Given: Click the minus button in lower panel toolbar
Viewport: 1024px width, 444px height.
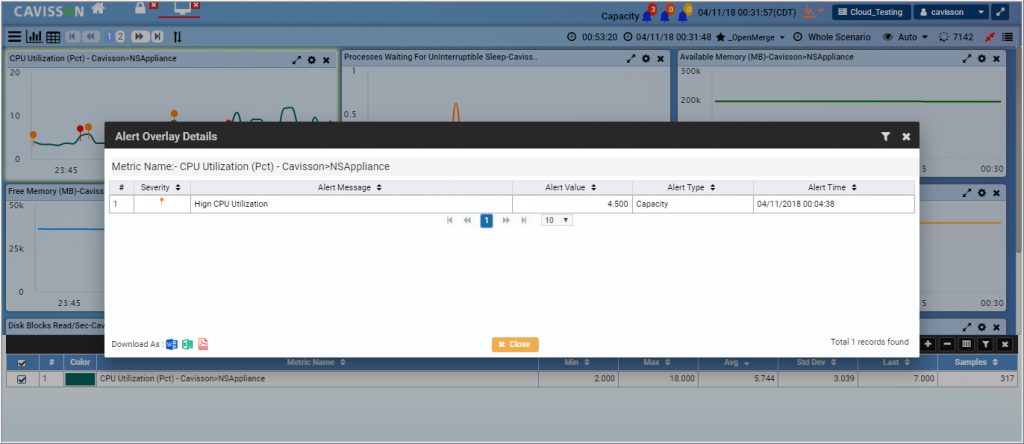Looking at the screenshot, I should pos(947,343).
